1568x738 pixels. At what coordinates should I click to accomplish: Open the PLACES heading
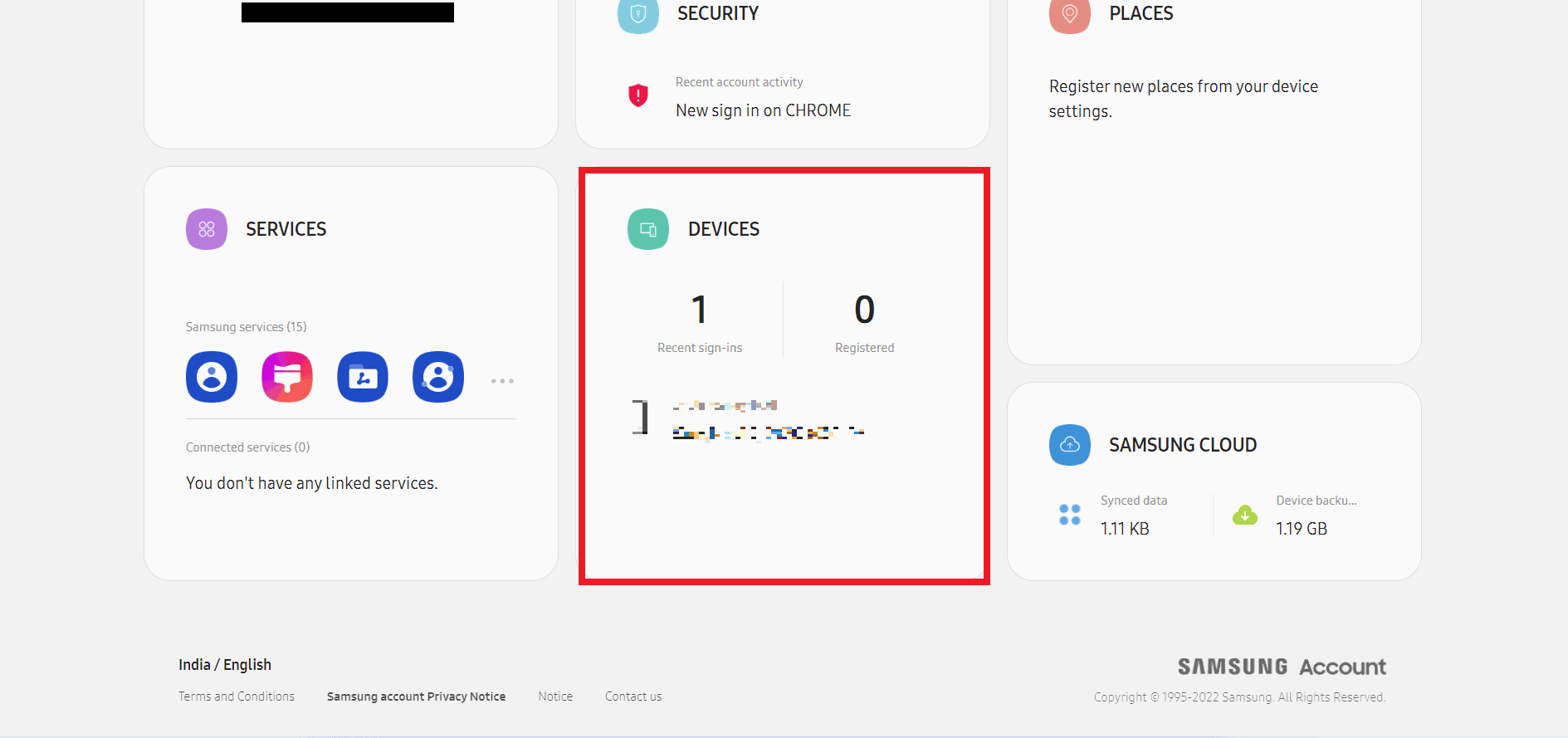(1141, 13)
